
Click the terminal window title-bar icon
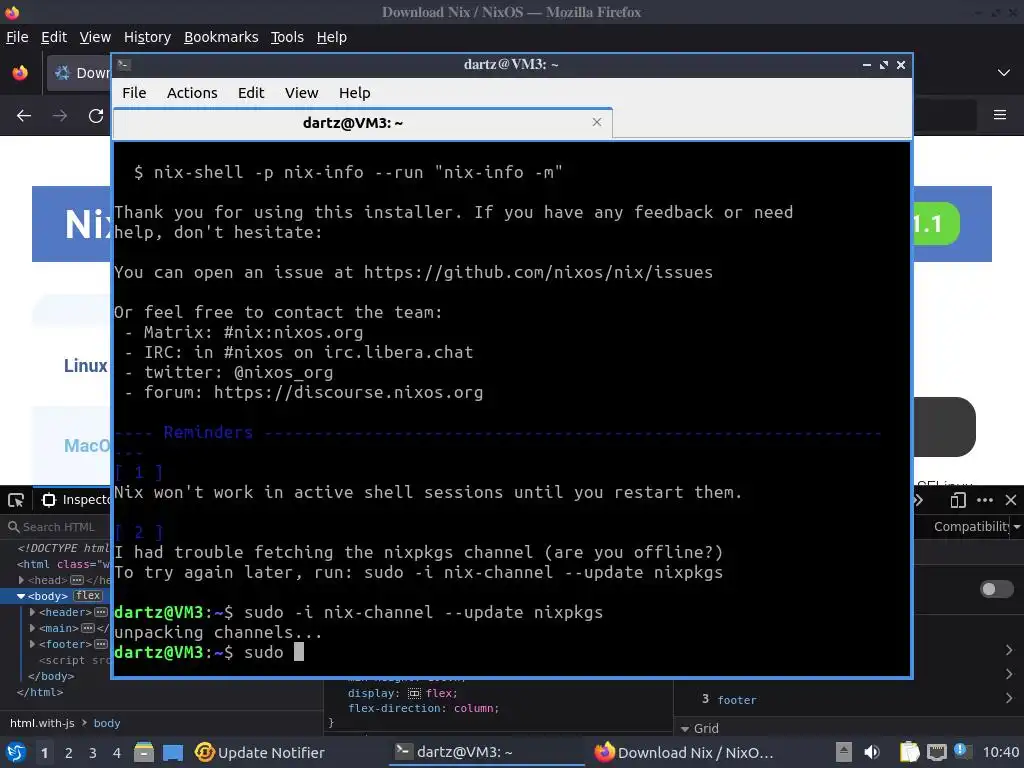[x=124, y=65]
